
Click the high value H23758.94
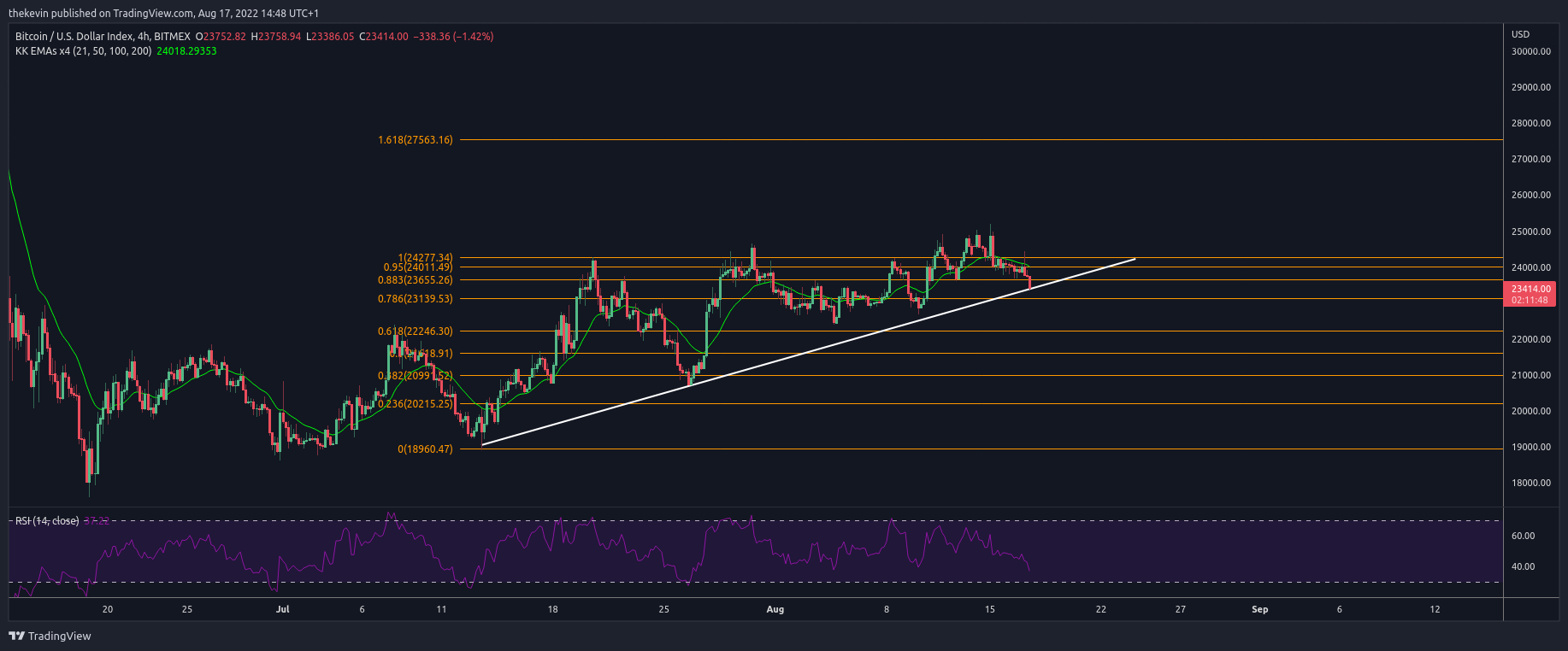point(276,37)
